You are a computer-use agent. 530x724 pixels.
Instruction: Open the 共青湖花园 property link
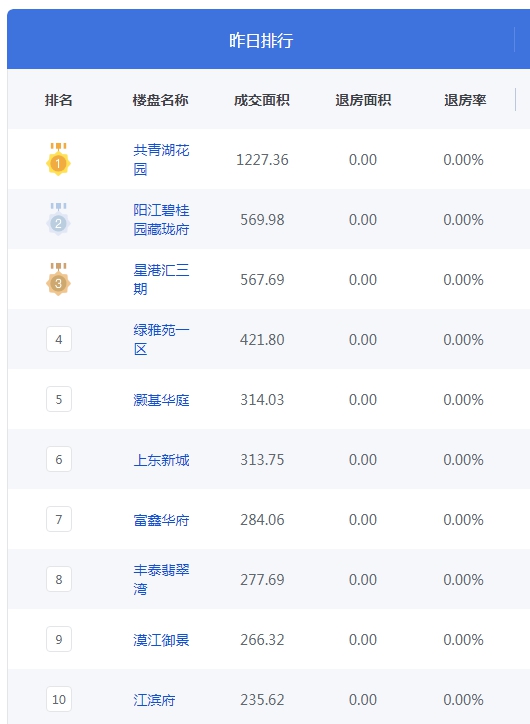pyautogui.click(x=161, y=159)
